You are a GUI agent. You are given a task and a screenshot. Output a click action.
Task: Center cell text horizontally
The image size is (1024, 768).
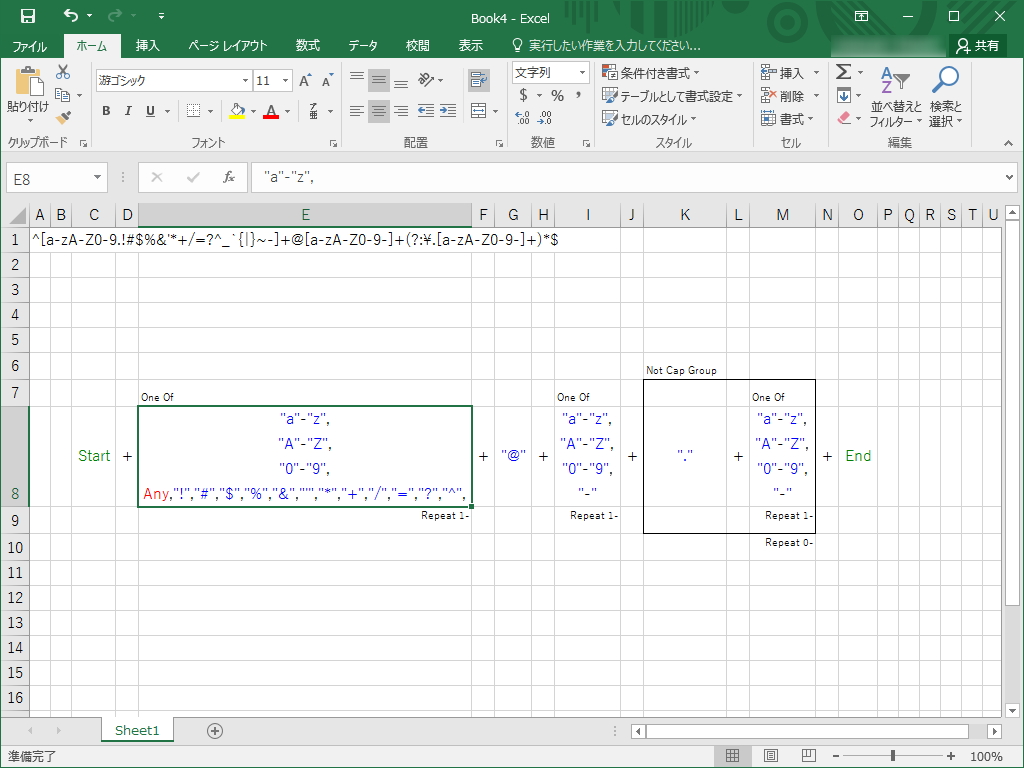click(379, 111)
